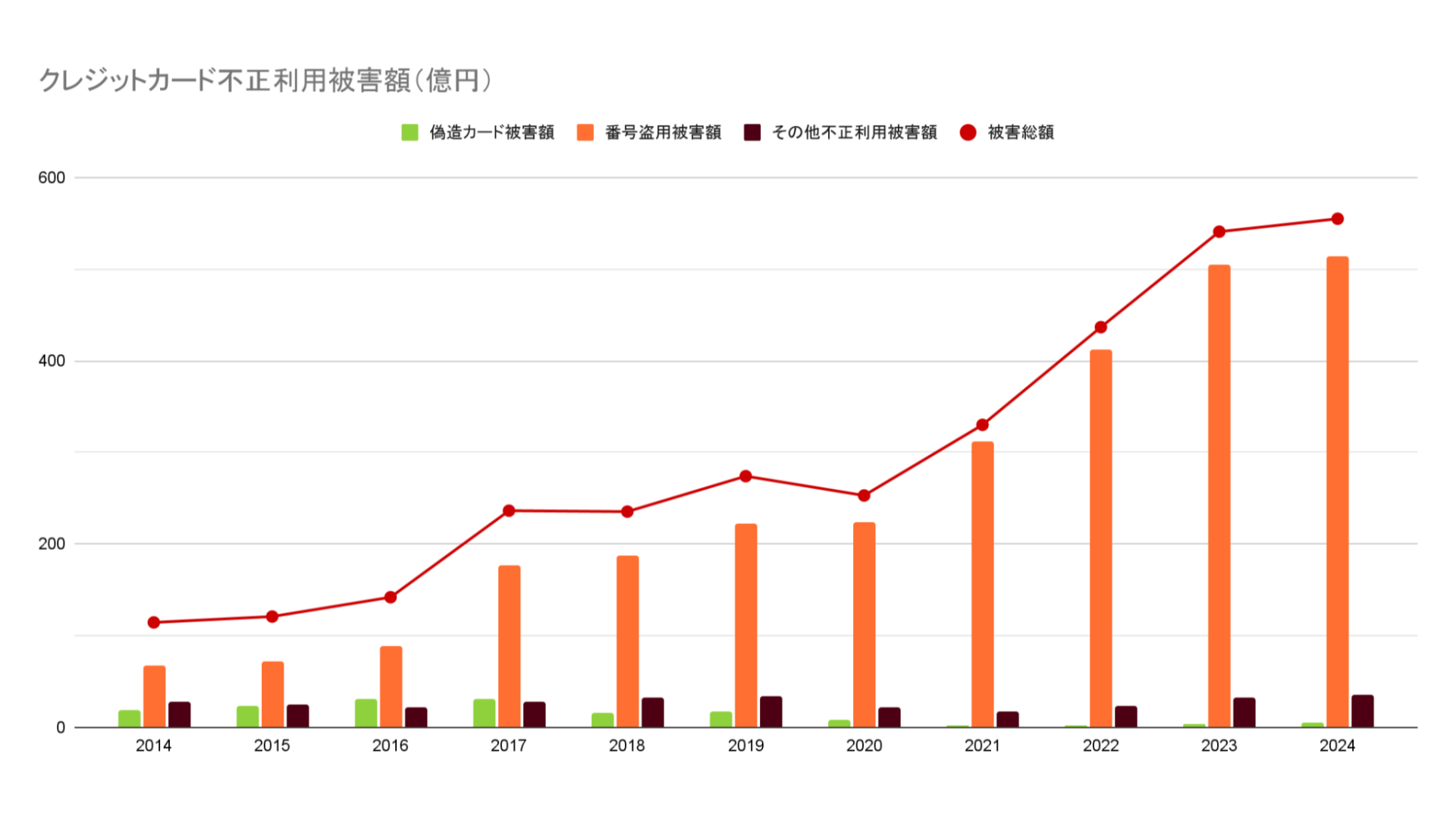Screen dimensions: 1456x819
Task: Select the 2022 orange bar
Action: (x=1100, y=538)
